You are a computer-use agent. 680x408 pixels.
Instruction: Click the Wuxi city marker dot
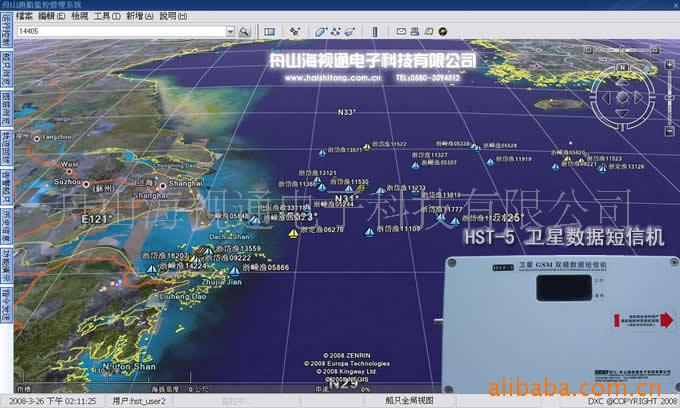coord(69,171)
